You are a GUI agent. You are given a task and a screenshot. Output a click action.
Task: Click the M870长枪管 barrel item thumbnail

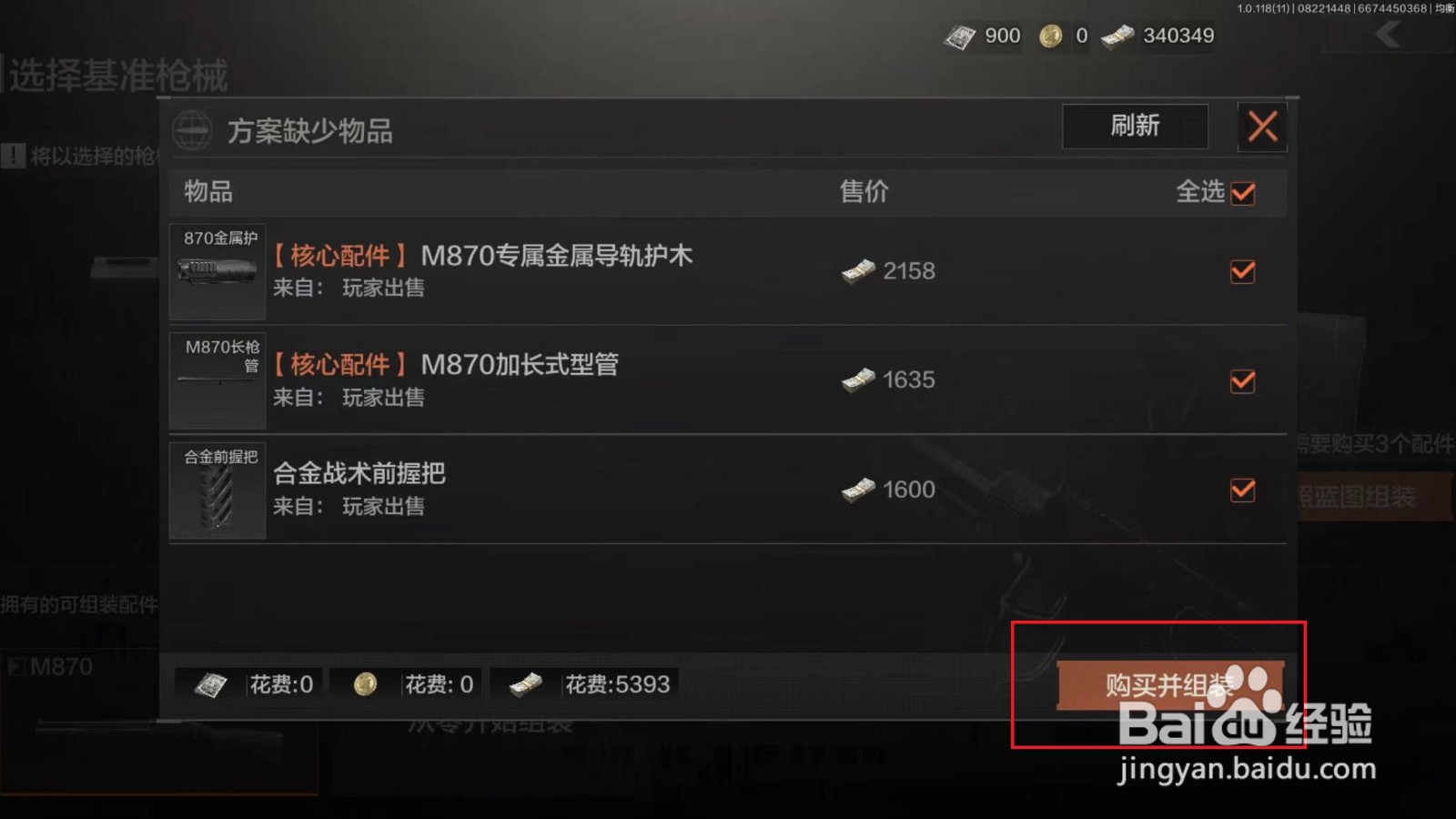click(x=217, y=380)
